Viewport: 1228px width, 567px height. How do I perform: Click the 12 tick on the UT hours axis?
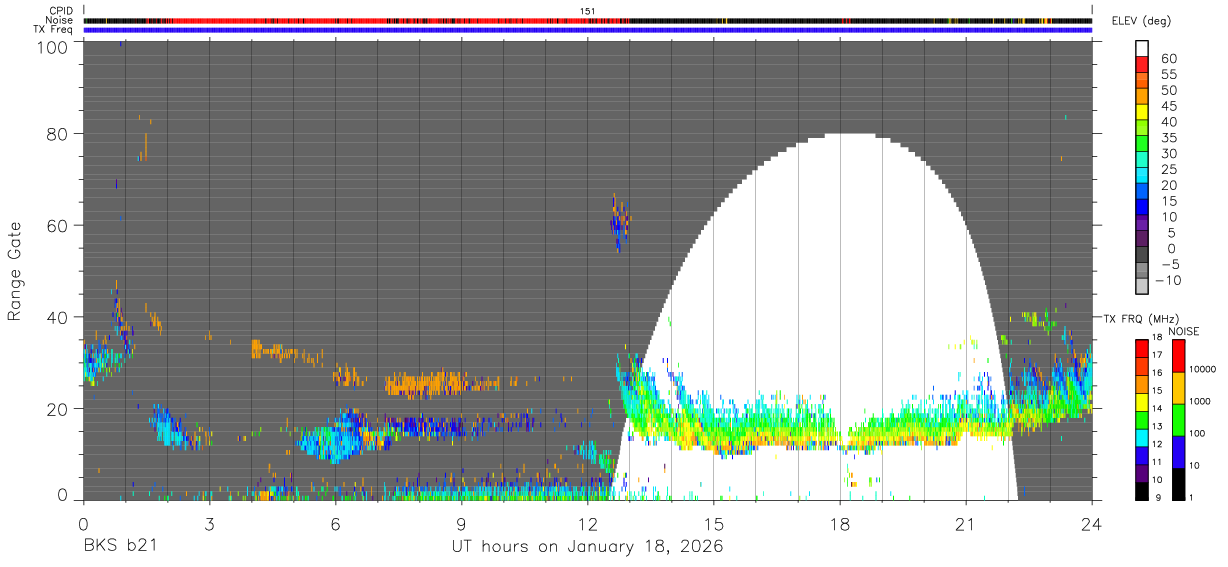tap(587, 523)
